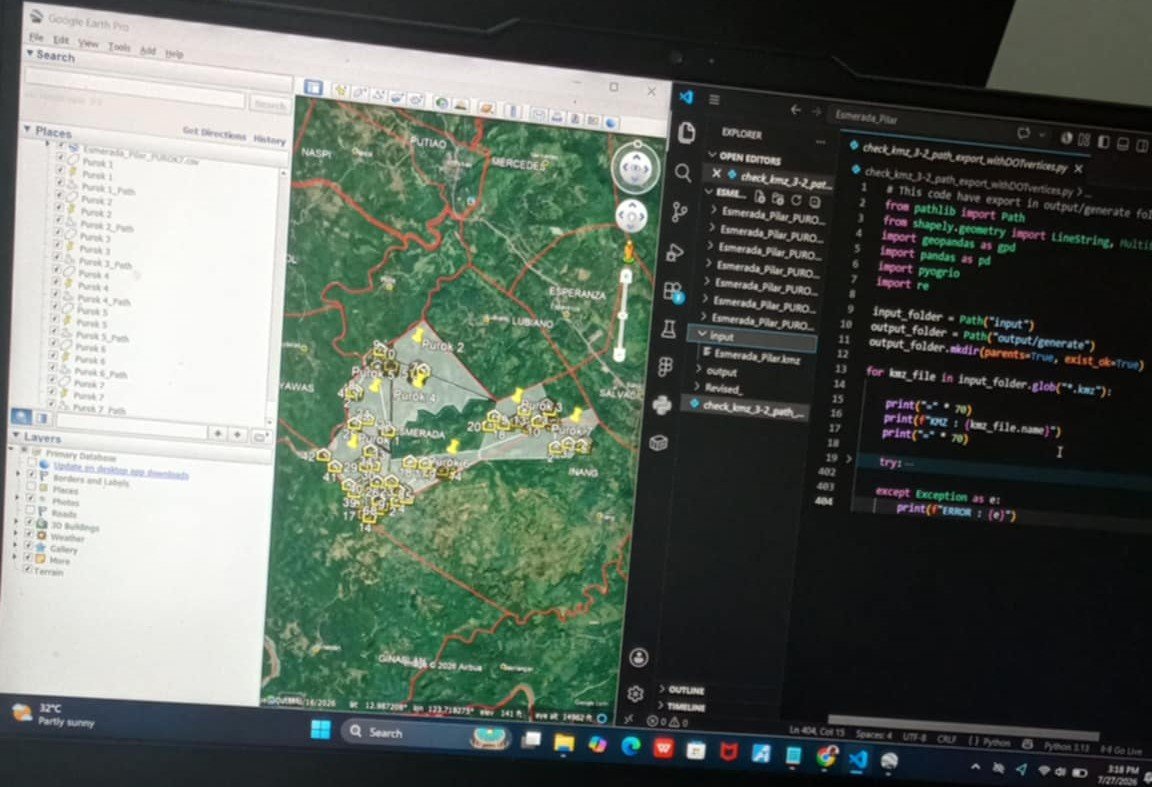This screenshot has width=1152, height=787.
Task: Open Add menu in Google Earth Pro
Action: [148, 51]
